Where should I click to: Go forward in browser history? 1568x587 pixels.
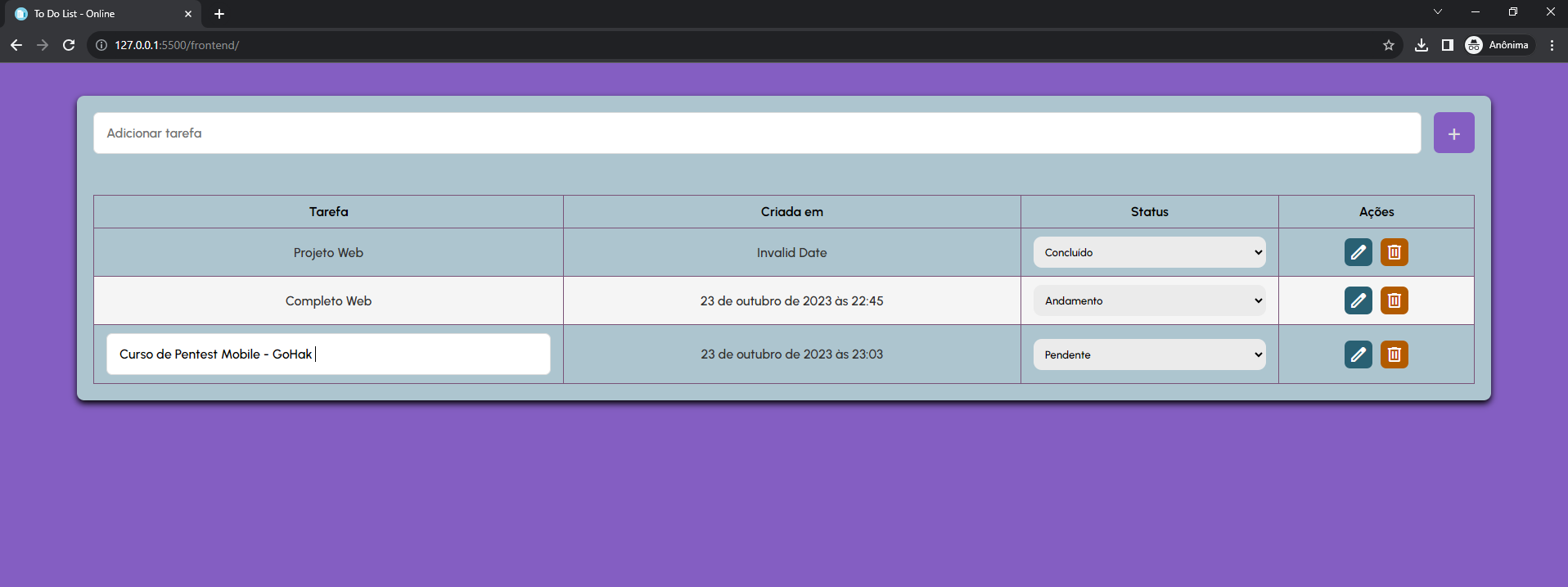tap(43, 45)
